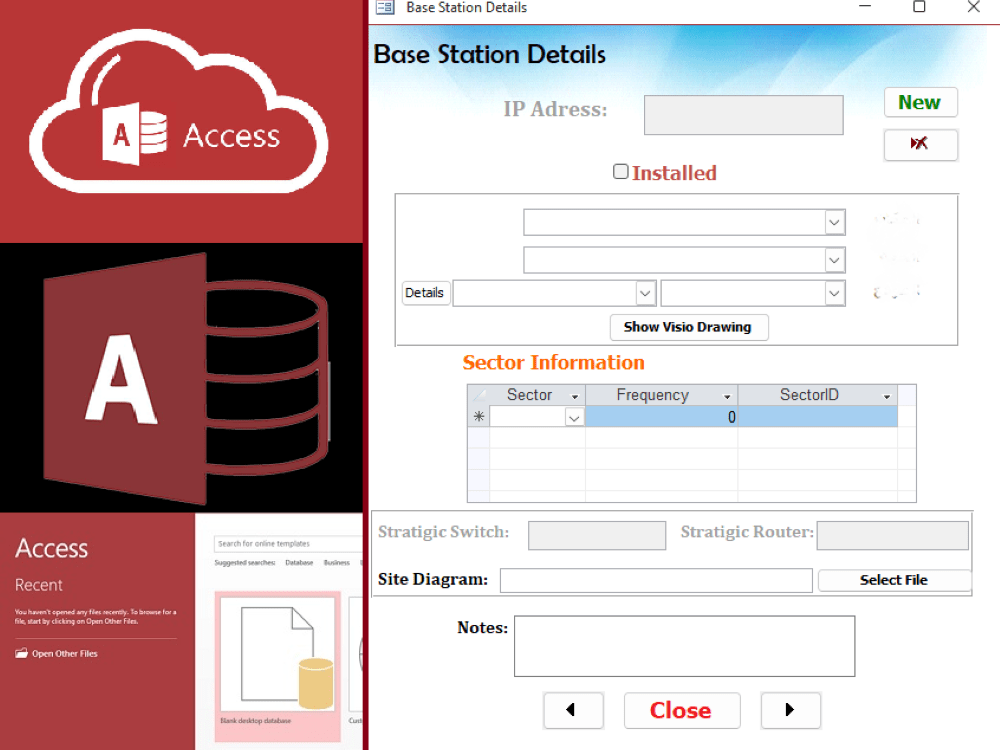The height and width of the screenshot is (750, 1000).
Task: Go to previous record with left arrow
Action: click(573, 710)
